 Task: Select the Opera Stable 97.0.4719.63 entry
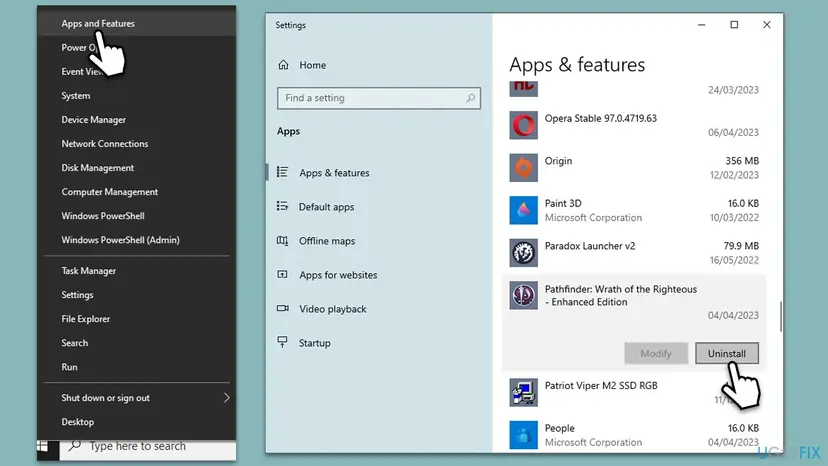pos(634,125)
